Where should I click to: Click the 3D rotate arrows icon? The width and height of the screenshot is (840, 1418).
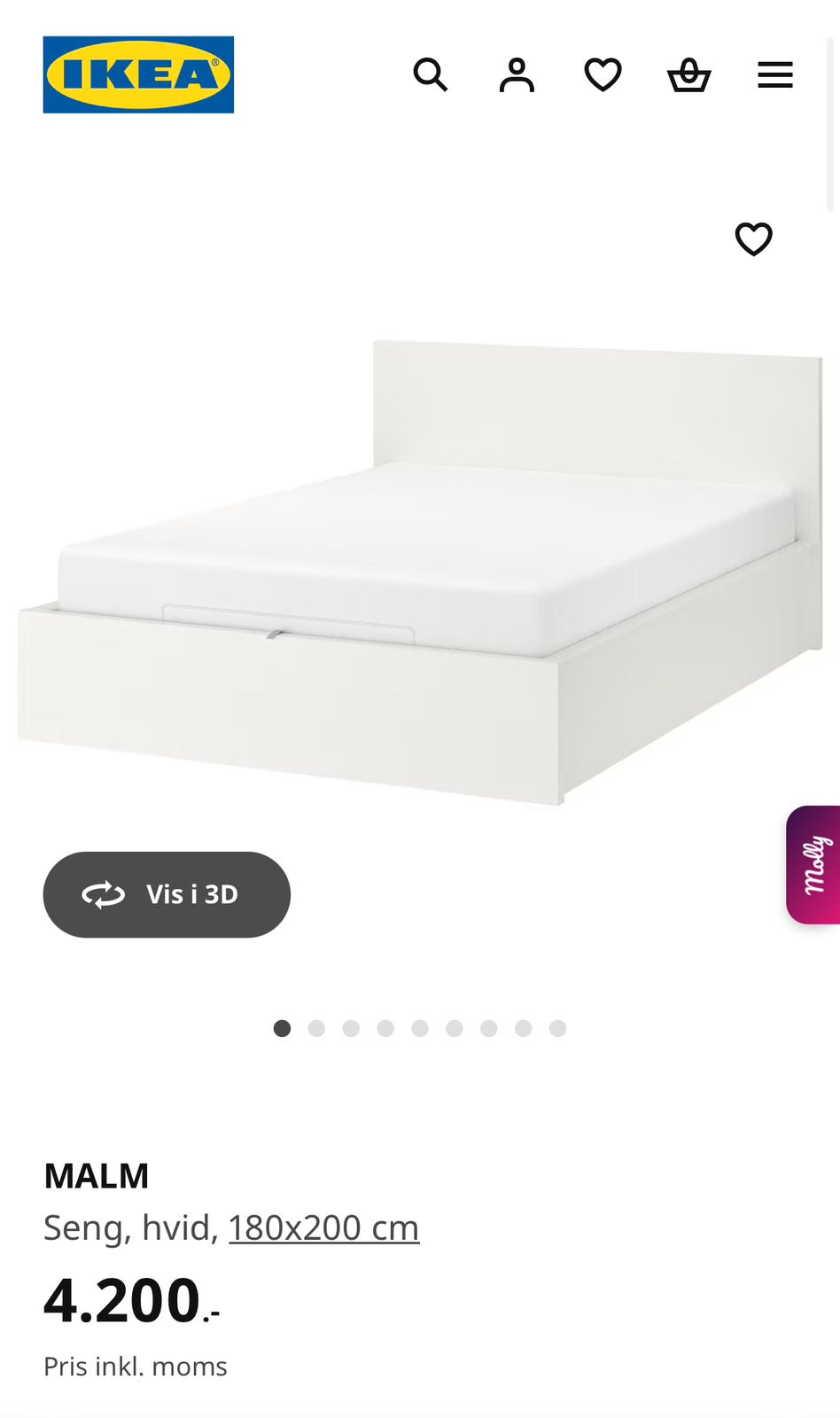[104, 894]
